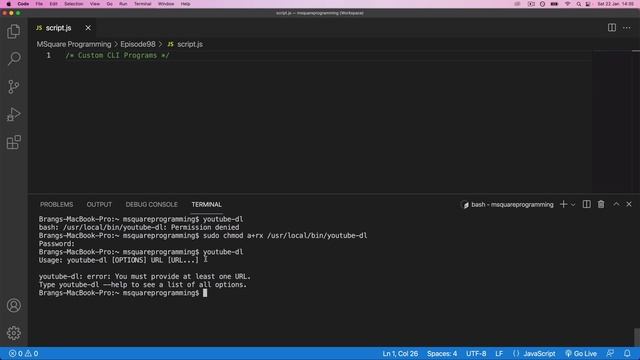Open the Go menu
Viewport: 640px width, 360px height.
point(109,4)
